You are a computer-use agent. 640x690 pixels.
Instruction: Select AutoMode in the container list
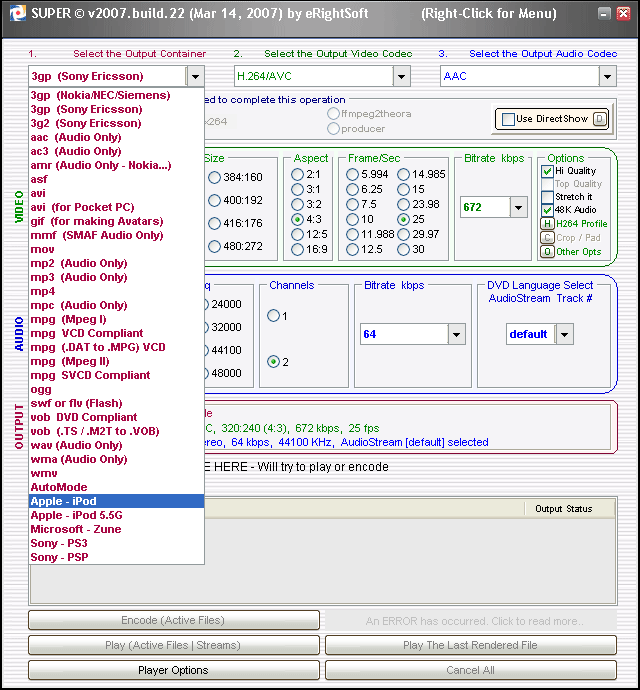click(x=117, y=487)
